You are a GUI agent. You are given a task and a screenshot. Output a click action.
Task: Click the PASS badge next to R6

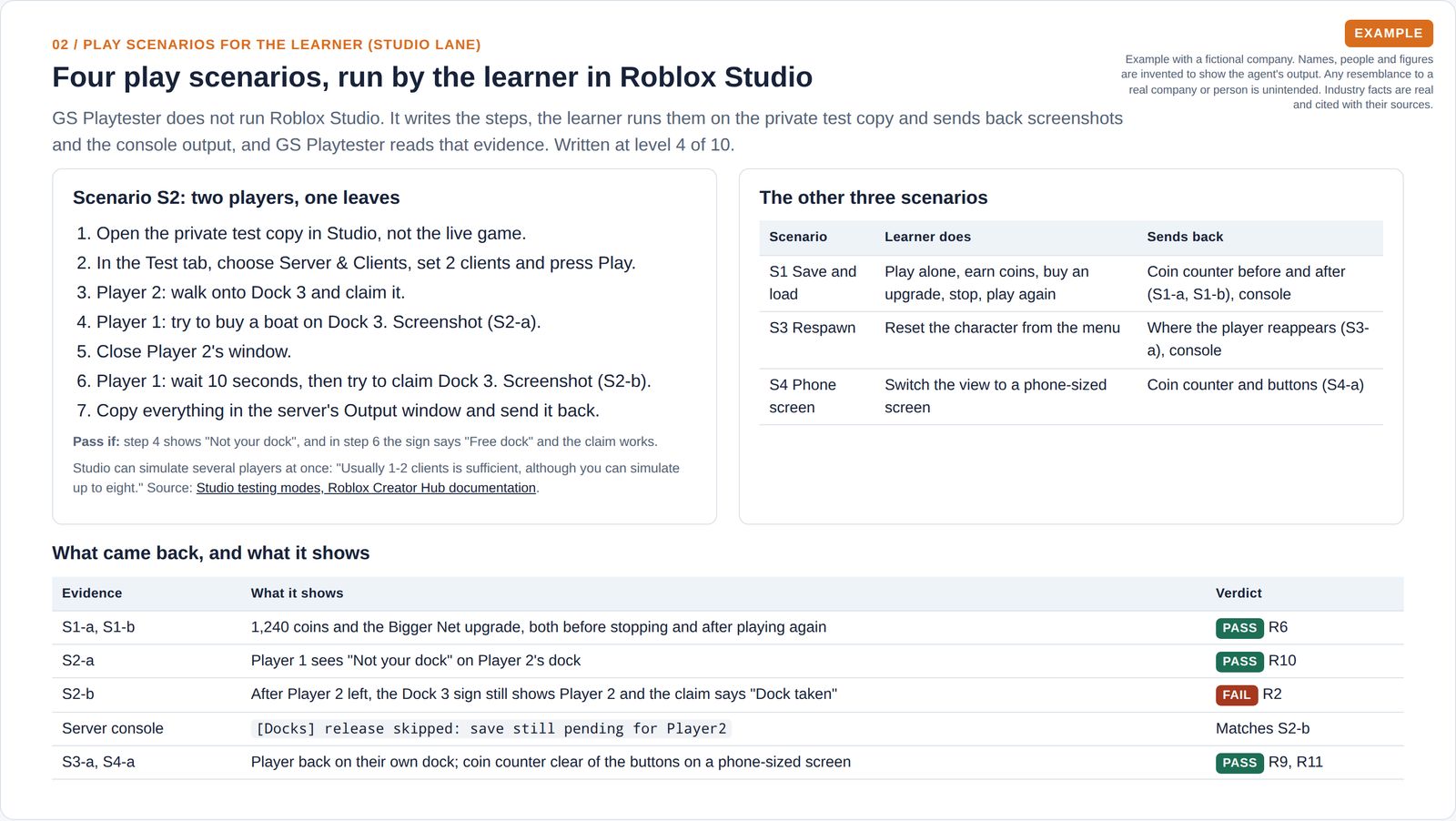[x=1239, y=628]
